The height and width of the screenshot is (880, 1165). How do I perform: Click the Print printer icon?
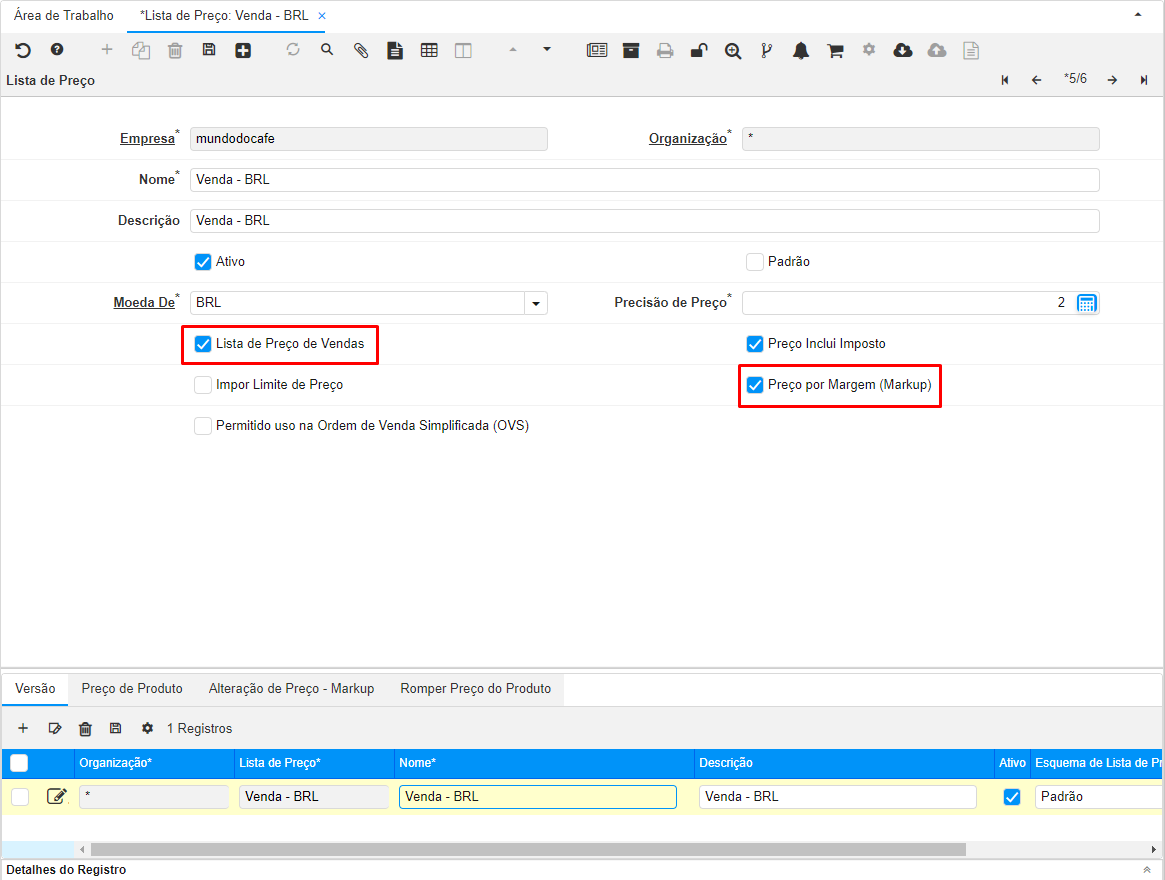point(665,50)
